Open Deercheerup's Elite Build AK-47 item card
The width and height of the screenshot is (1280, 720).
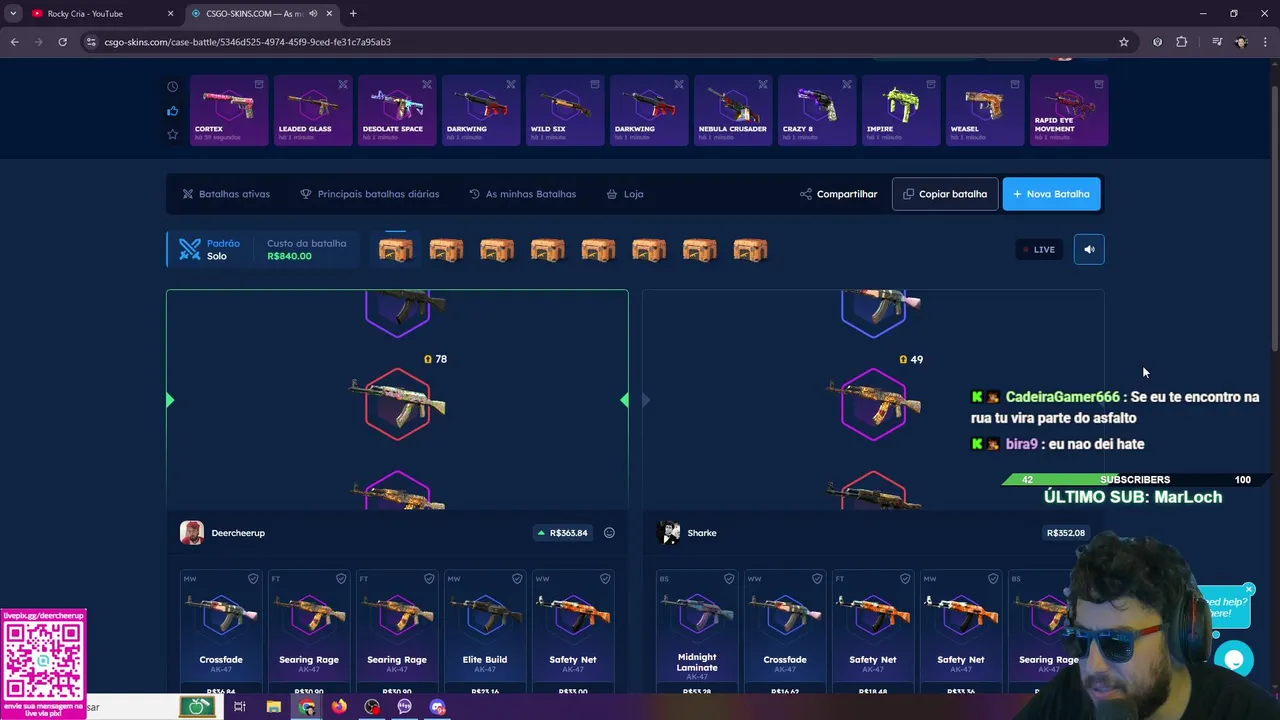pyautogui.click(x=485, y=632)
